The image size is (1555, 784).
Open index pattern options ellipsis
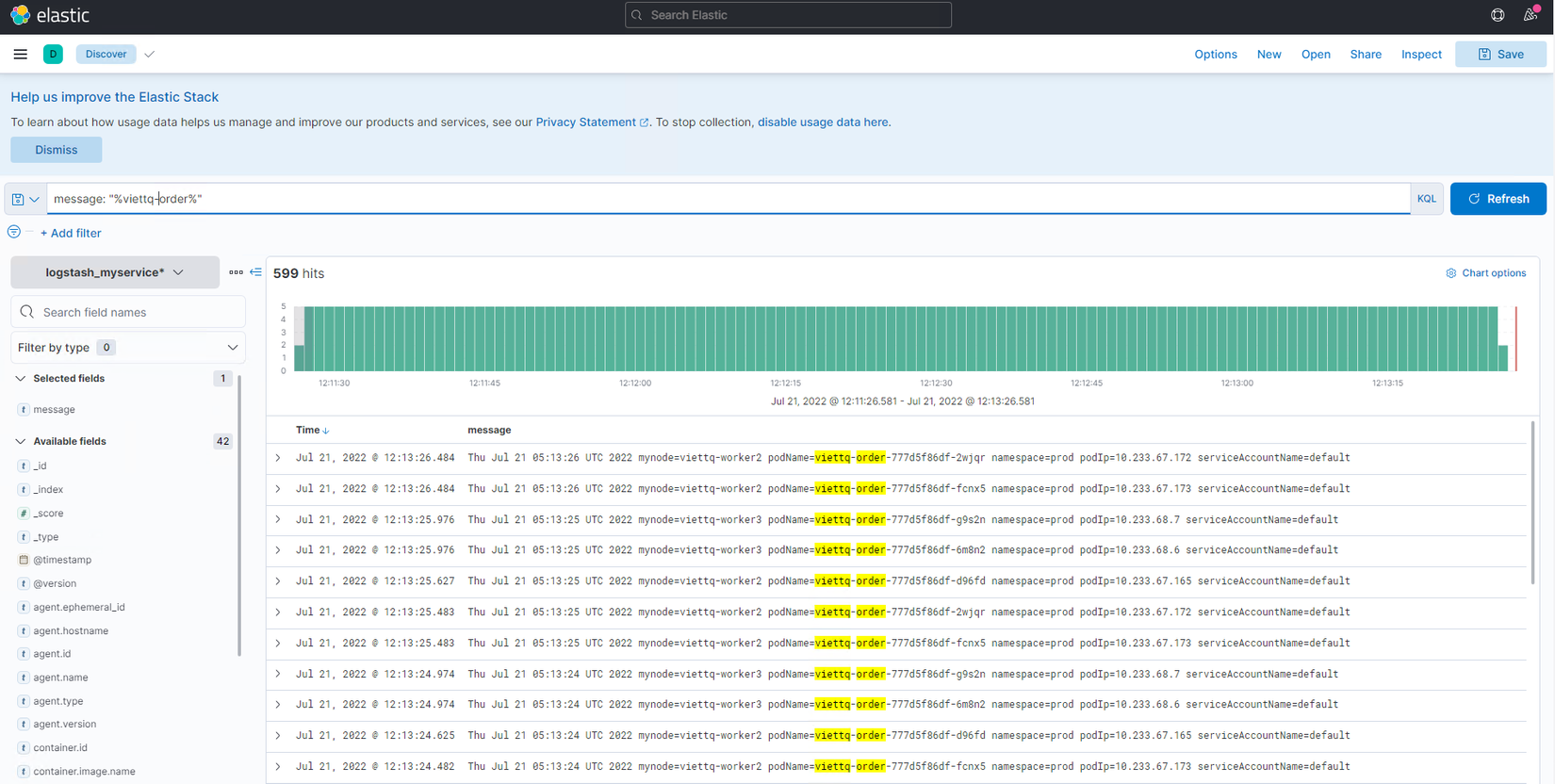coord(236,272)
